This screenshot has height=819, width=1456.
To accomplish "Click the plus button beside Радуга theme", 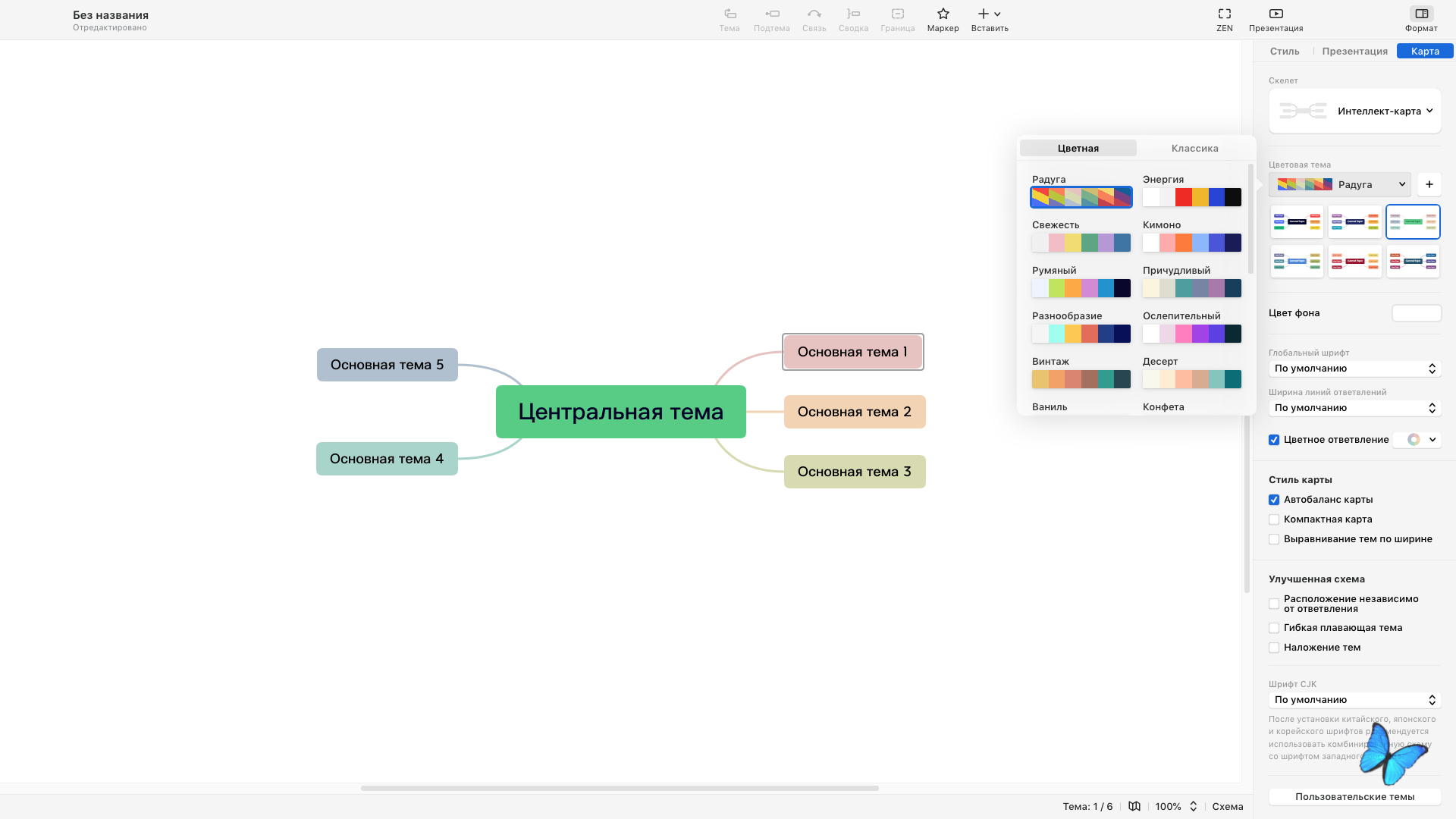I will (x=1429, y=184).
